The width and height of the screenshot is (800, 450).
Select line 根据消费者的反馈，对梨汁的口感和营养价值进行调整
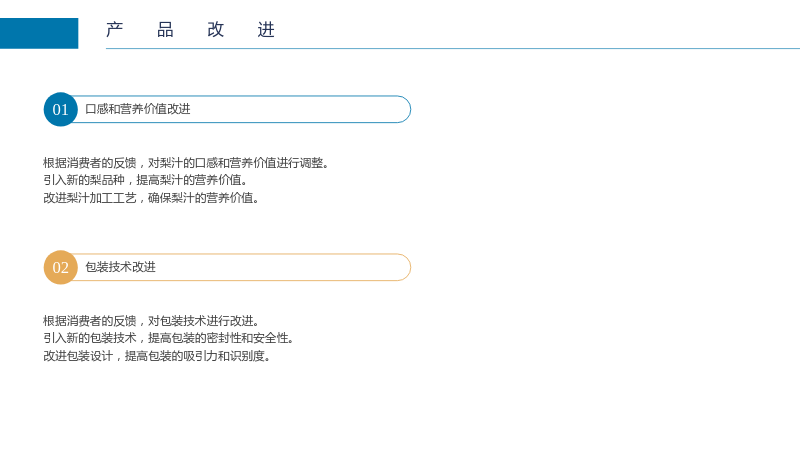pyautogui.click(x=186, y=163)
